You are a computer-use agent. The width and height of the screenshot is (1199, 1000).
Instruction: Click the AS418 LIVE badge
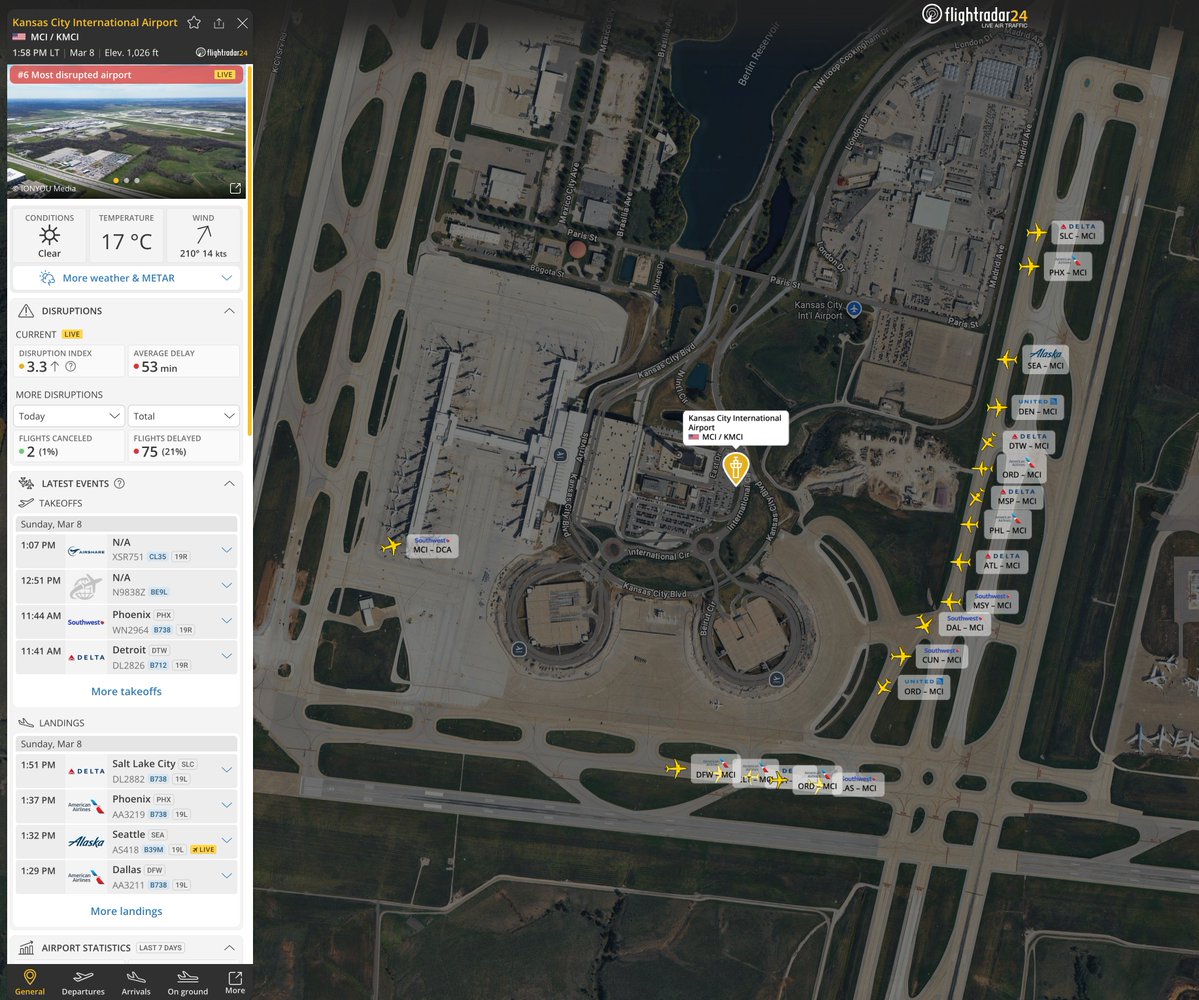coord(203,849)
